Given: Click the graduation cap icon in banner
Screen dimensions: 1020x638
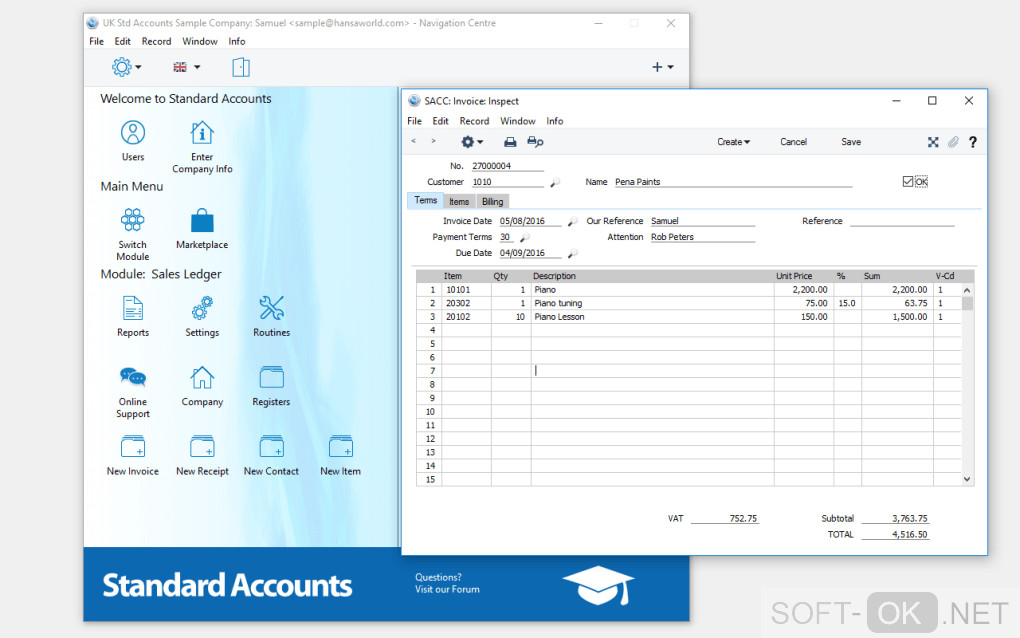Looking at the screenshot, I should pos(598,585).
